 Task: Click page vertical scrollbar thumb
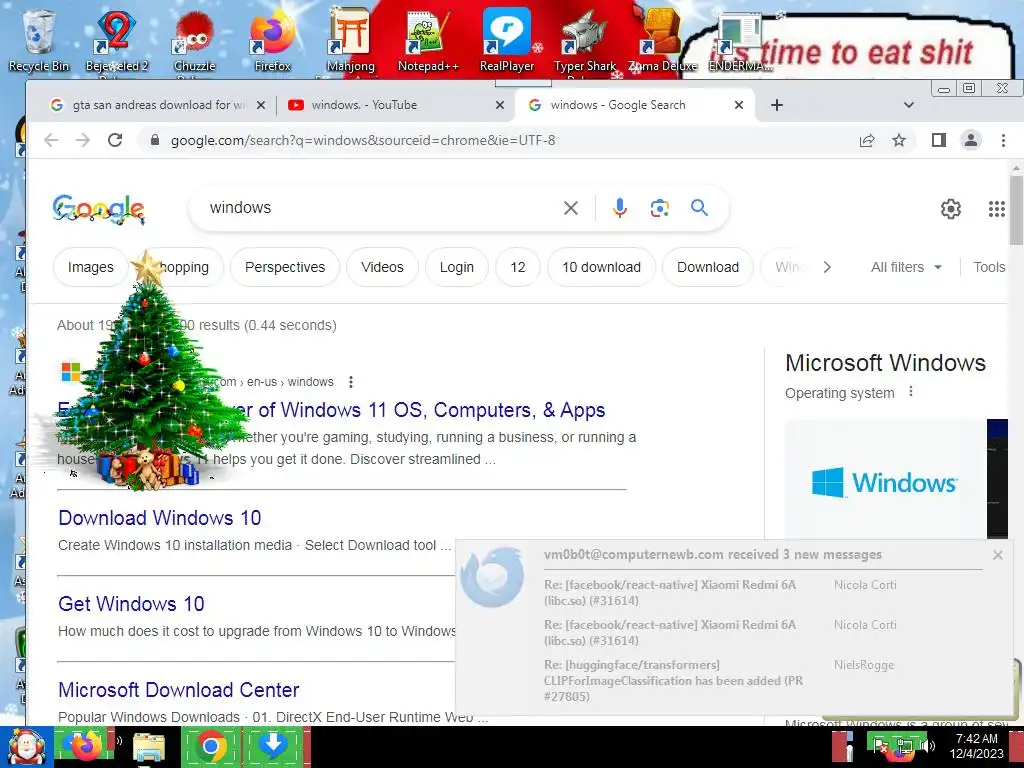tap(1016, 212)
